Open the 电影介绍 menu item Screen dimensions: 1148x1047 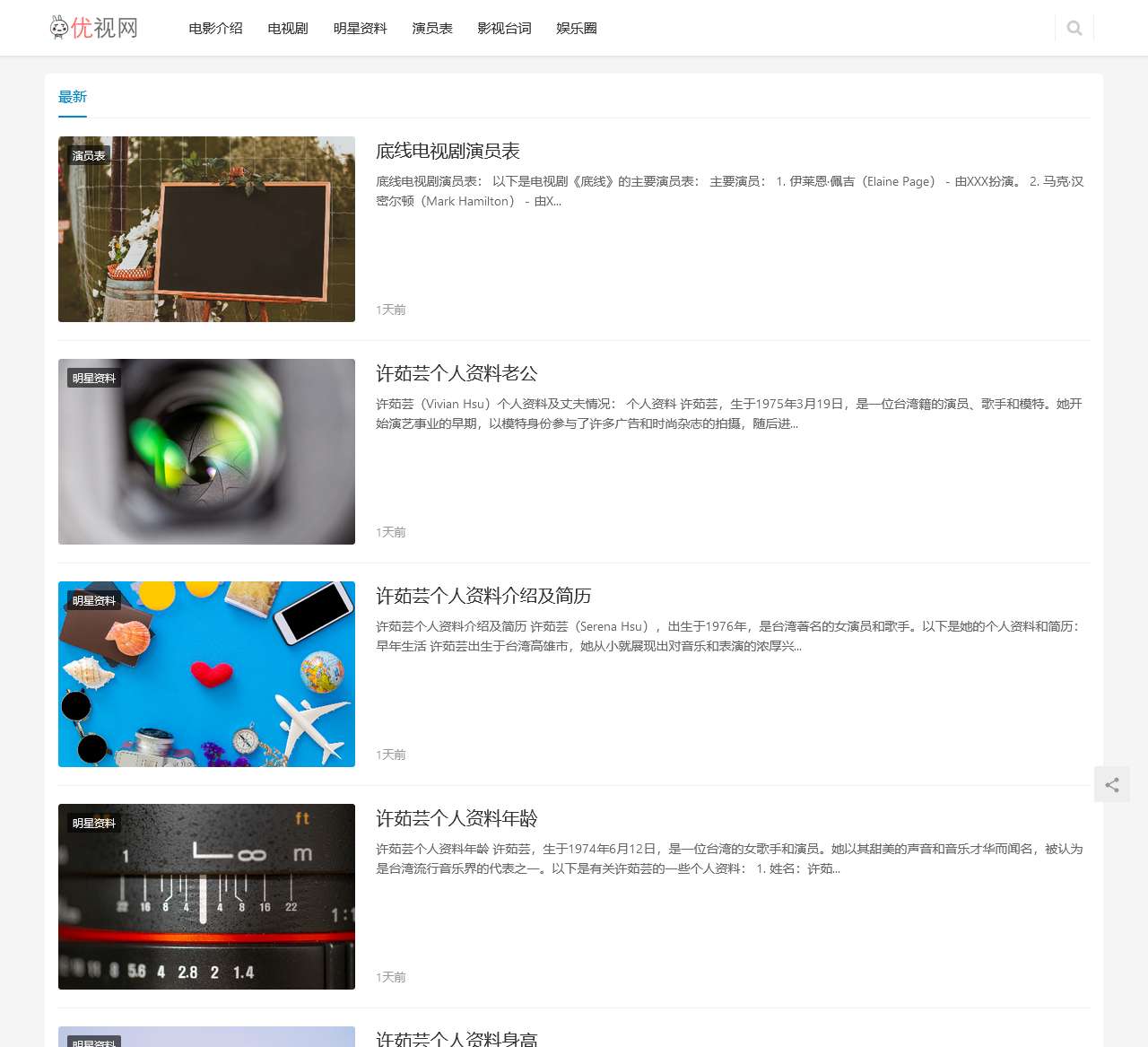tap(215, 29)
